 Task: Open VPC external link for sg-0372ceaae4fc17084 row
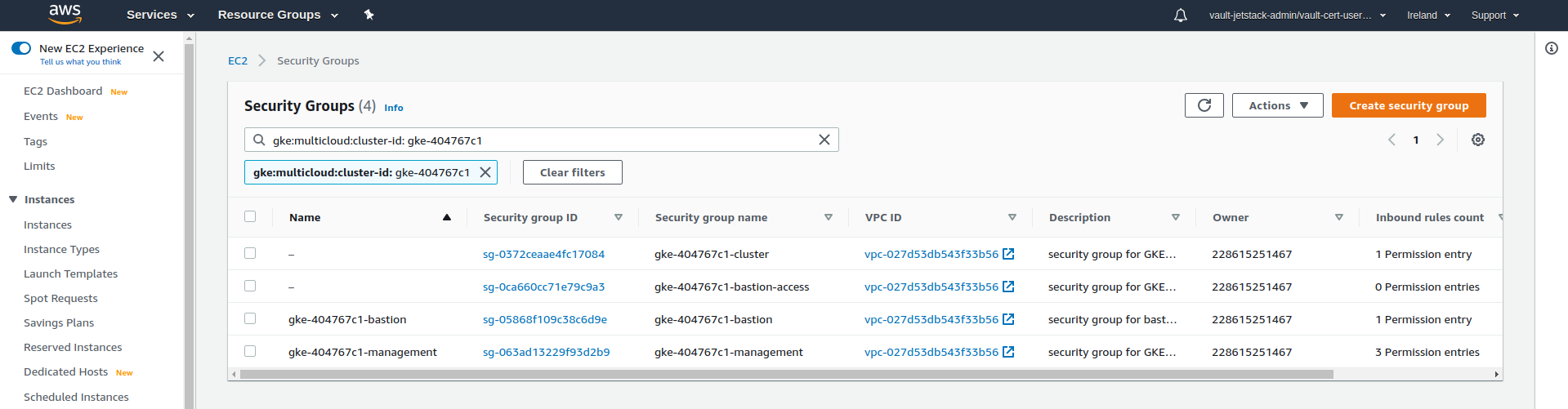(1008, 254)
